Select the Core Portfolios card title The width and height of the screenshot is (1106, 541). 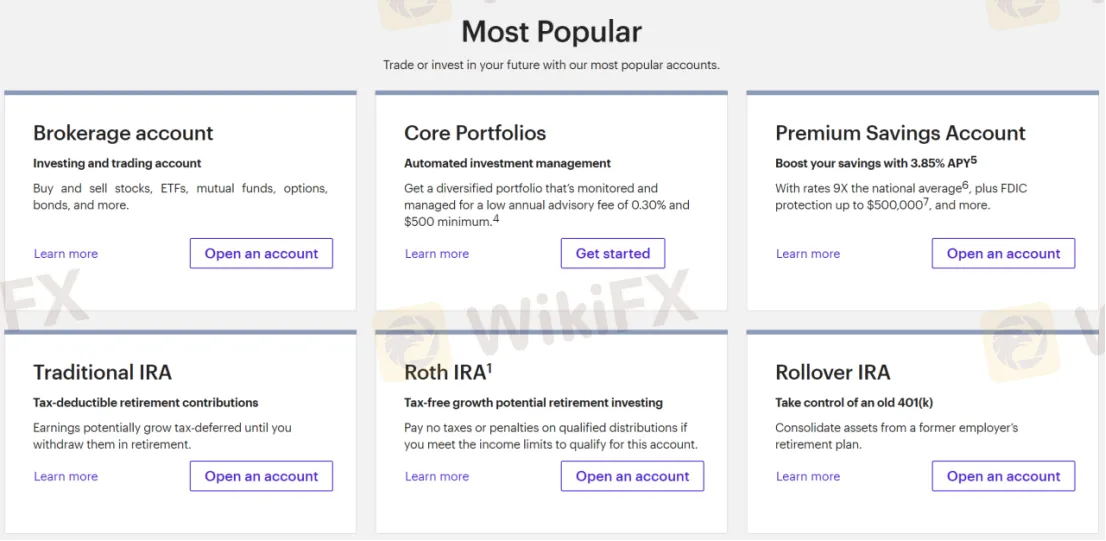click(x=475, y=133)
